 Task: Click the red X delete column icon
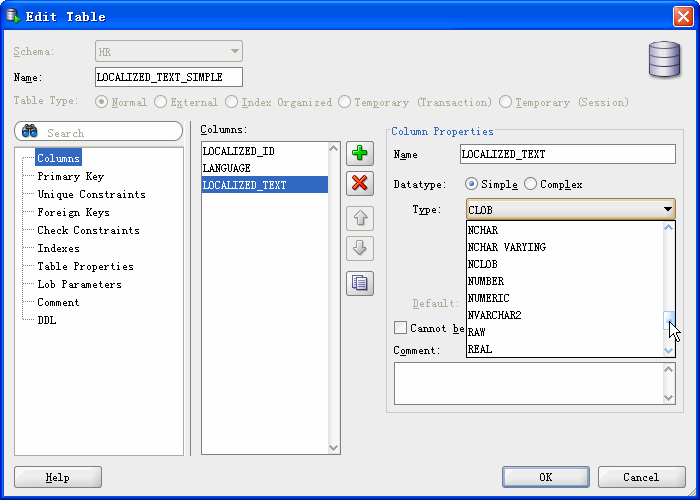(x=359, y=183)
